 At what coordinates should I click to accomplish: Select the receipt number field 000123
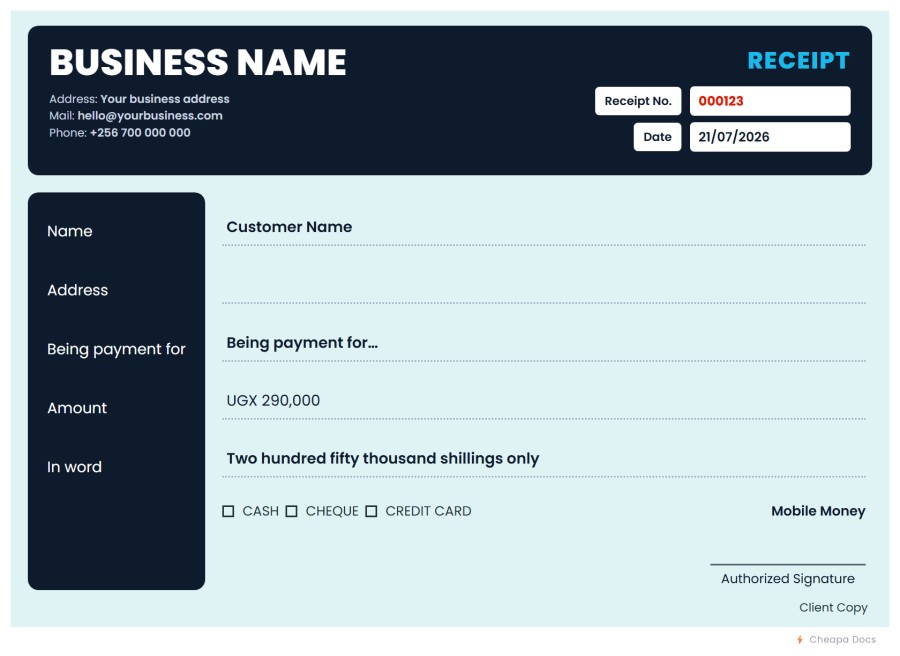[x=770, y=101]
